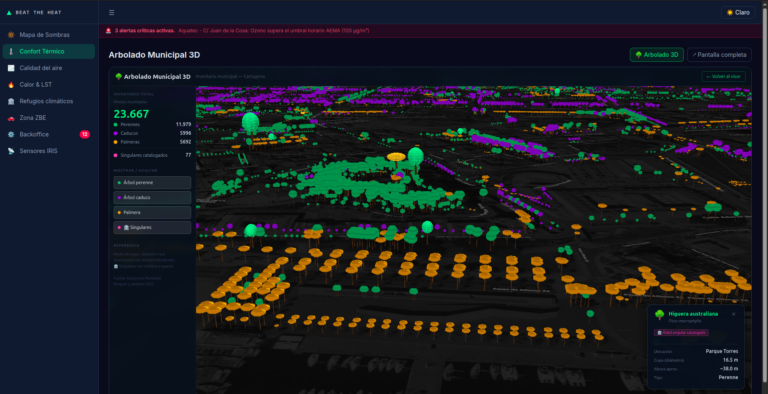Screen dimensions: 768x394
Task: Open Zona ZBE section
Action: coord(48,118)
